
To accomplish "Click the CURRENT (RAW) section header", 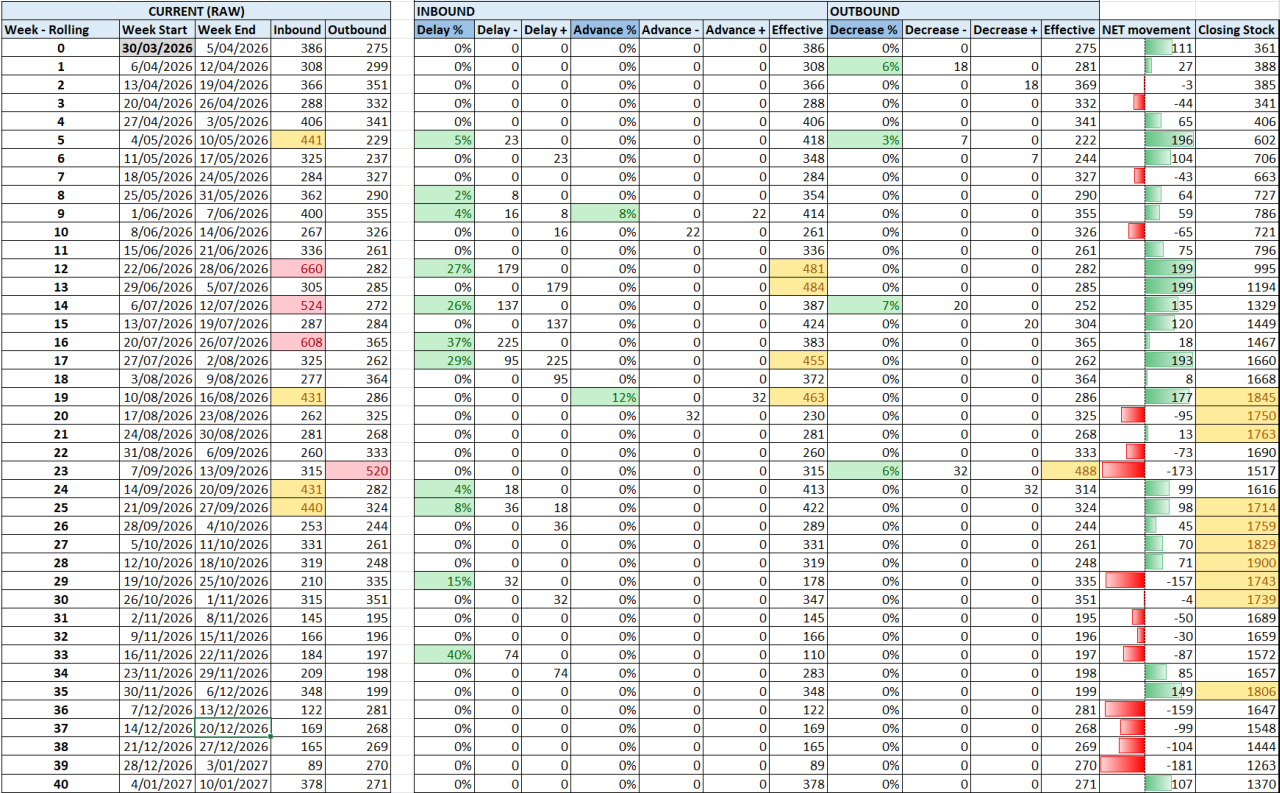I will (x=196, y=11).
